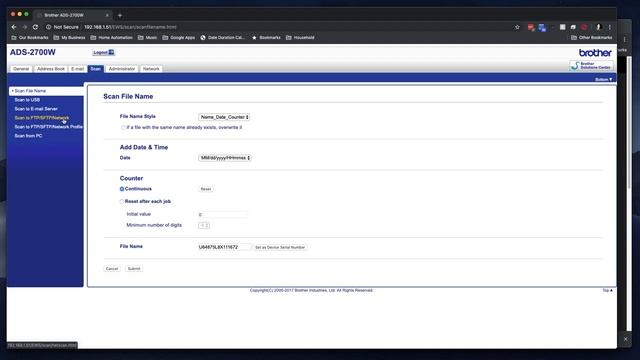Viewport: 640px width, 360px height.
Task: Open Scan from PC in sidebar
Action: [x=28, y=136]
